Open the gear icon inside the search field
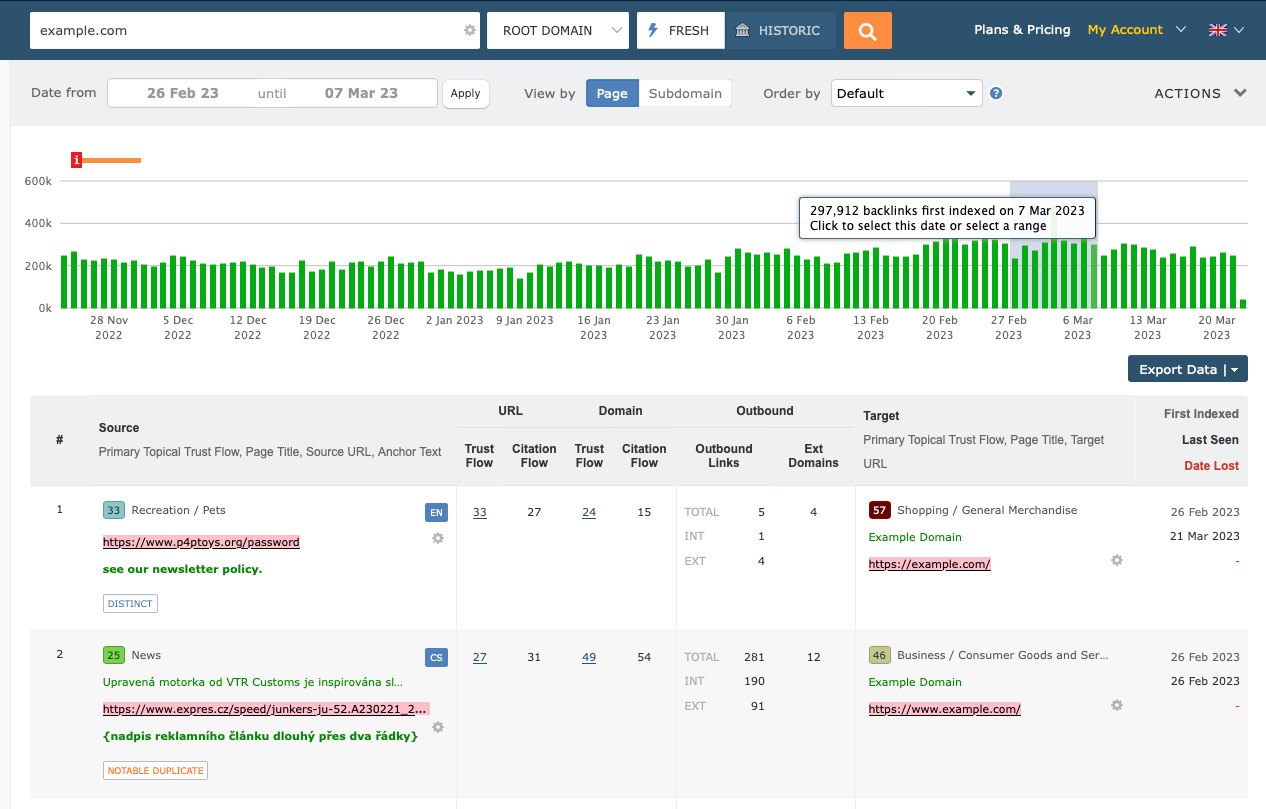This screenshot has width=1266, height=809. point(468,30)
